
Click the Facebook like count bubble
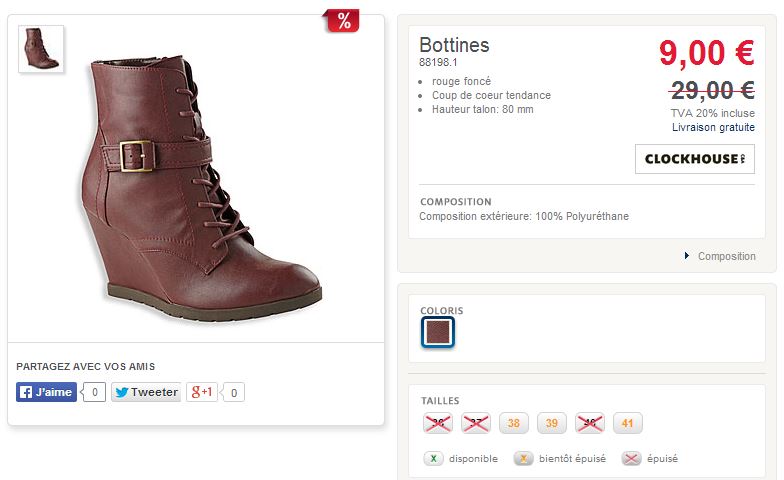pyautogui.click(x=93, y=392)
